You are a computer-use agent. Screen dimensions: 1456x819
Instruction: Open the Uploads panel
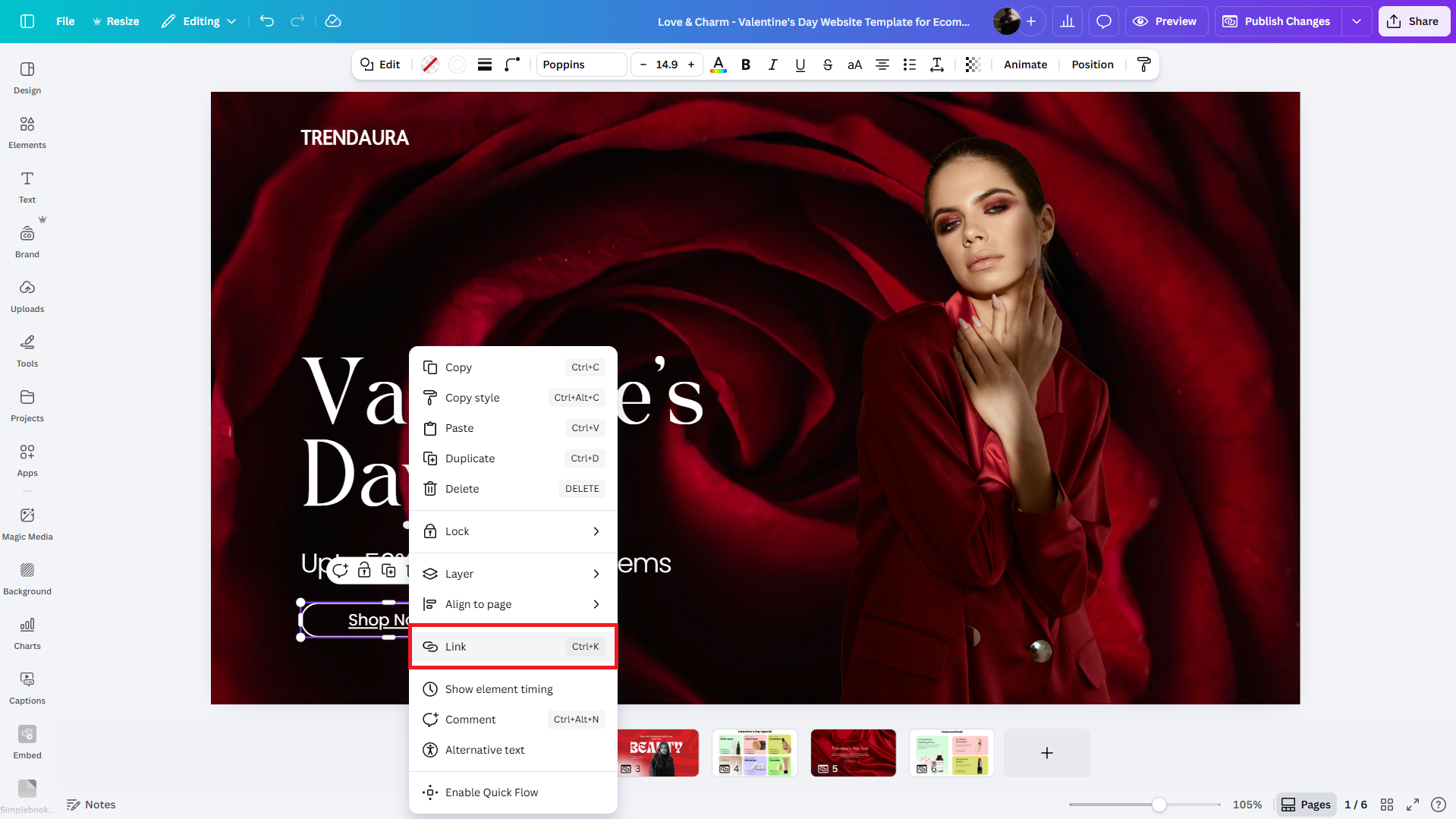coord(27,295)
